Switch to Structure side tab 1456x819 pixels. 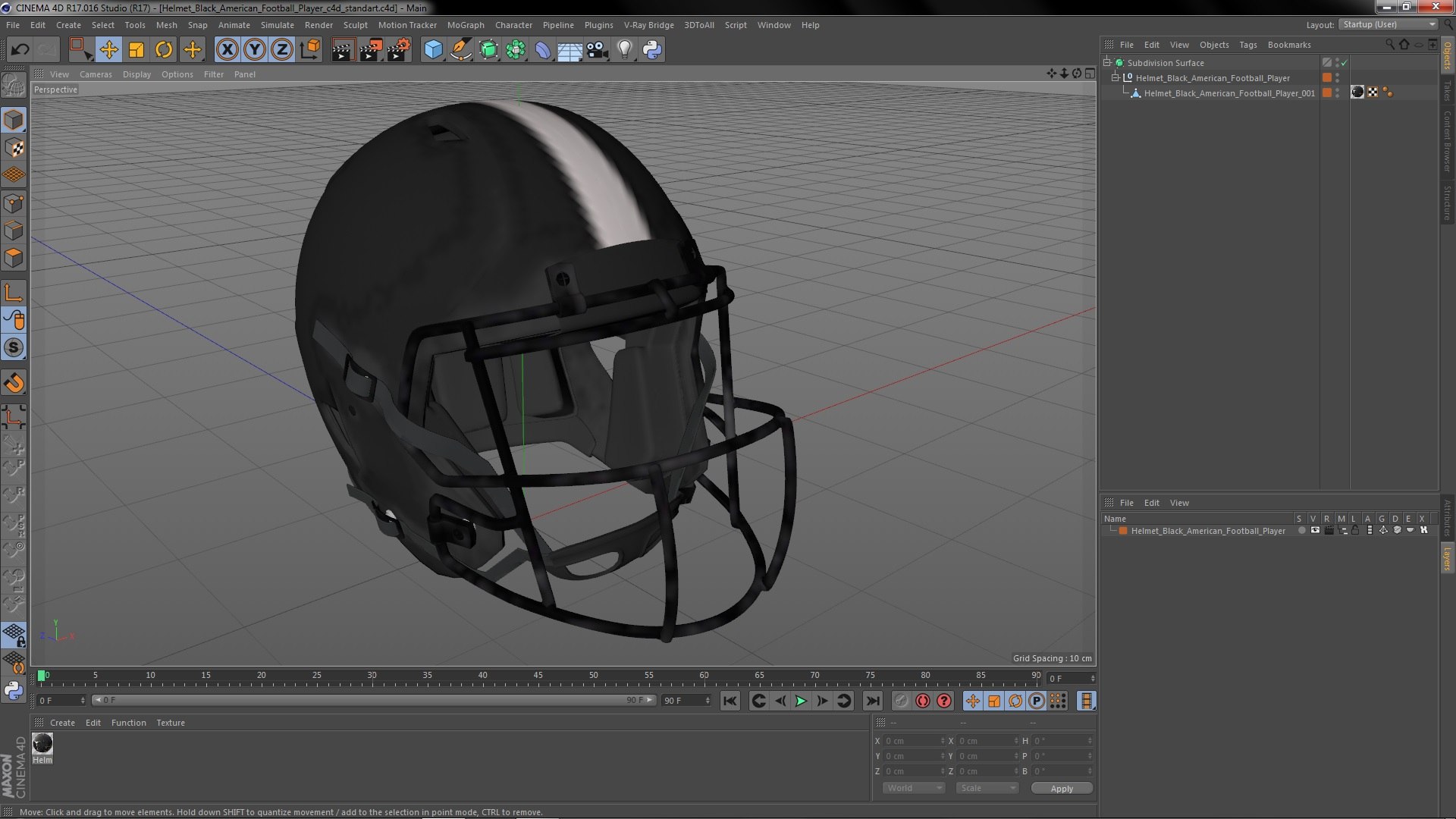click(x=1447, y=202)
